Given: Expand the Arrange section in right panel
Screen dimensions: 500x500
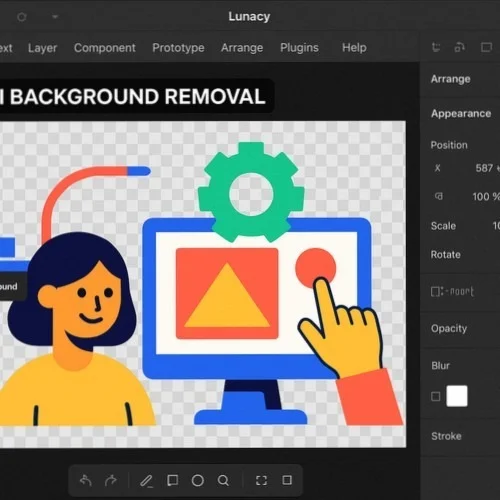Looking at the screenshot, I should [x=450, y=79].
